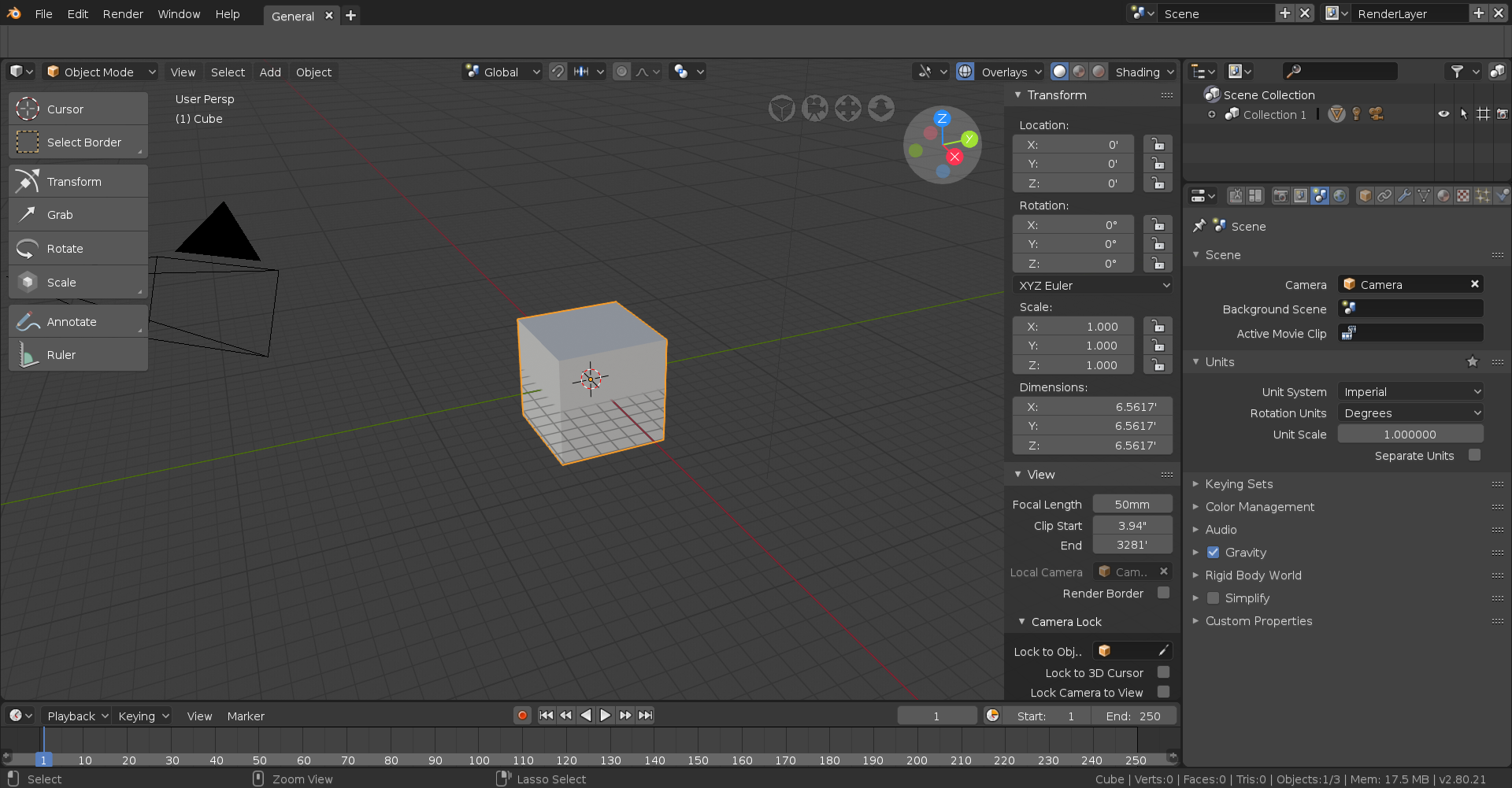Click the zoom view icon in viewport
Screen dimensions: 1512x788
(881, 109)
